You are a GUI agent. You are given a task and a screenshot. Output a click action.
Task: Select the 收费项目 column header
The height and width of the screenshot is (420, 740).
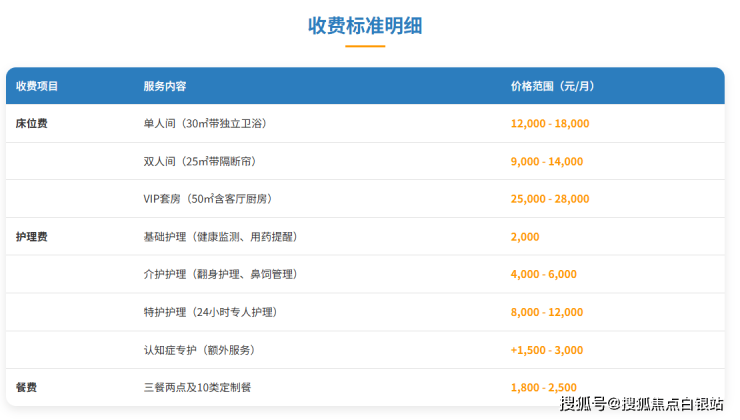tap(37, 86)
